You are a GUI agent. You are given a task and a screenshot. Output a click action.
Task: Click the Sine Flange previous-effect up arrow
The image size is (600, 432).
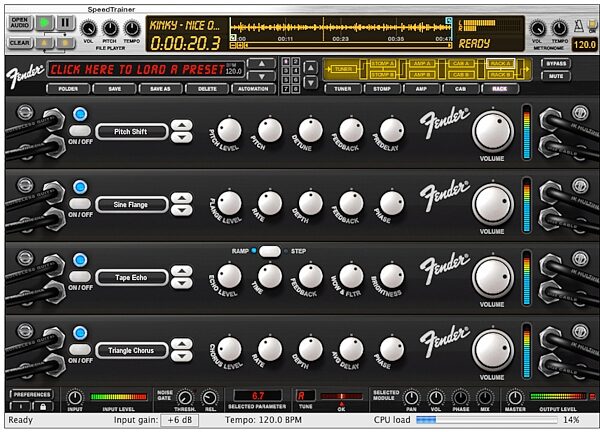point(182,198)
